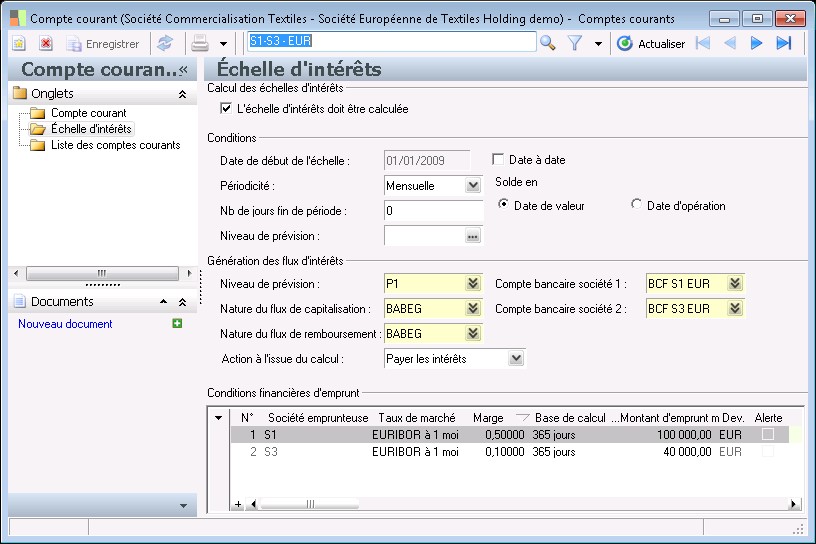Click the table scrollbar left arrow
The width and height of the screenshot is (816, 544).
253,504
